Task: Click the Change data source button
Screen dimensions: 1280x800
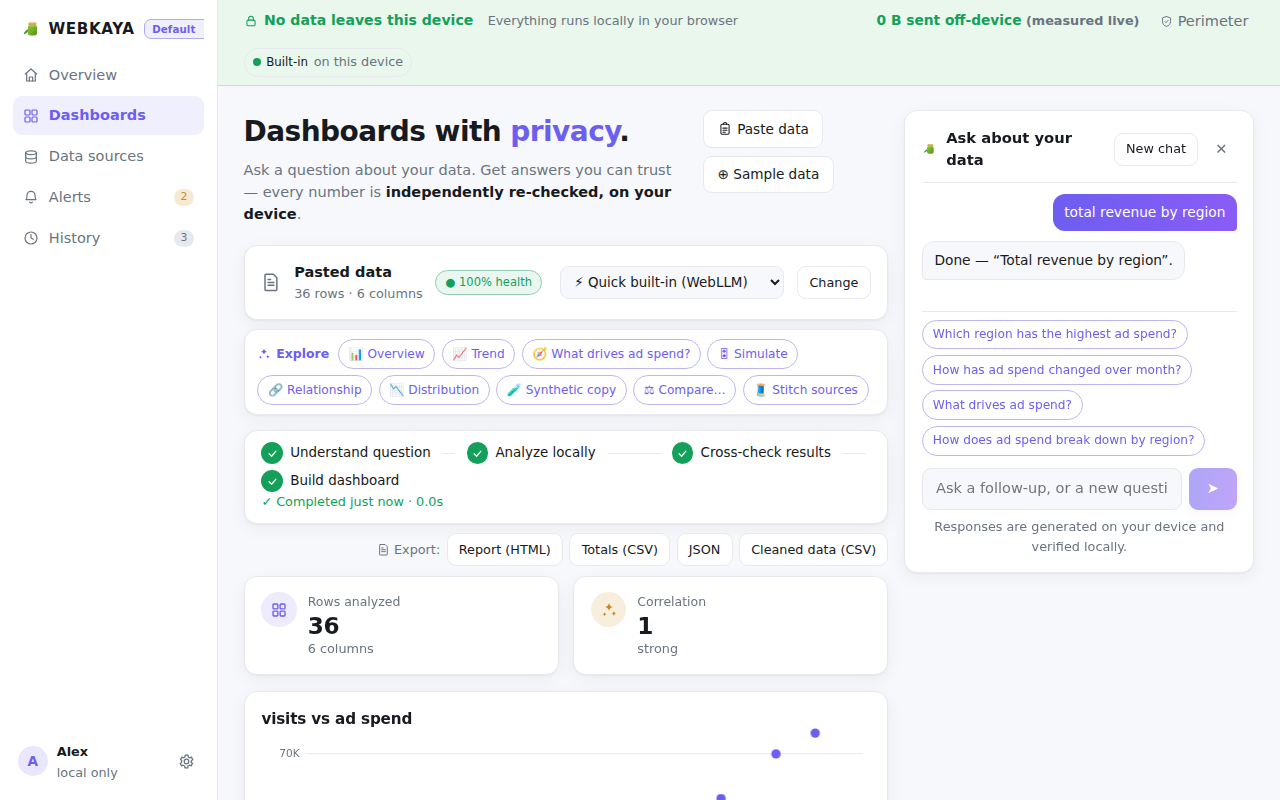Action: tap(834, 282)
